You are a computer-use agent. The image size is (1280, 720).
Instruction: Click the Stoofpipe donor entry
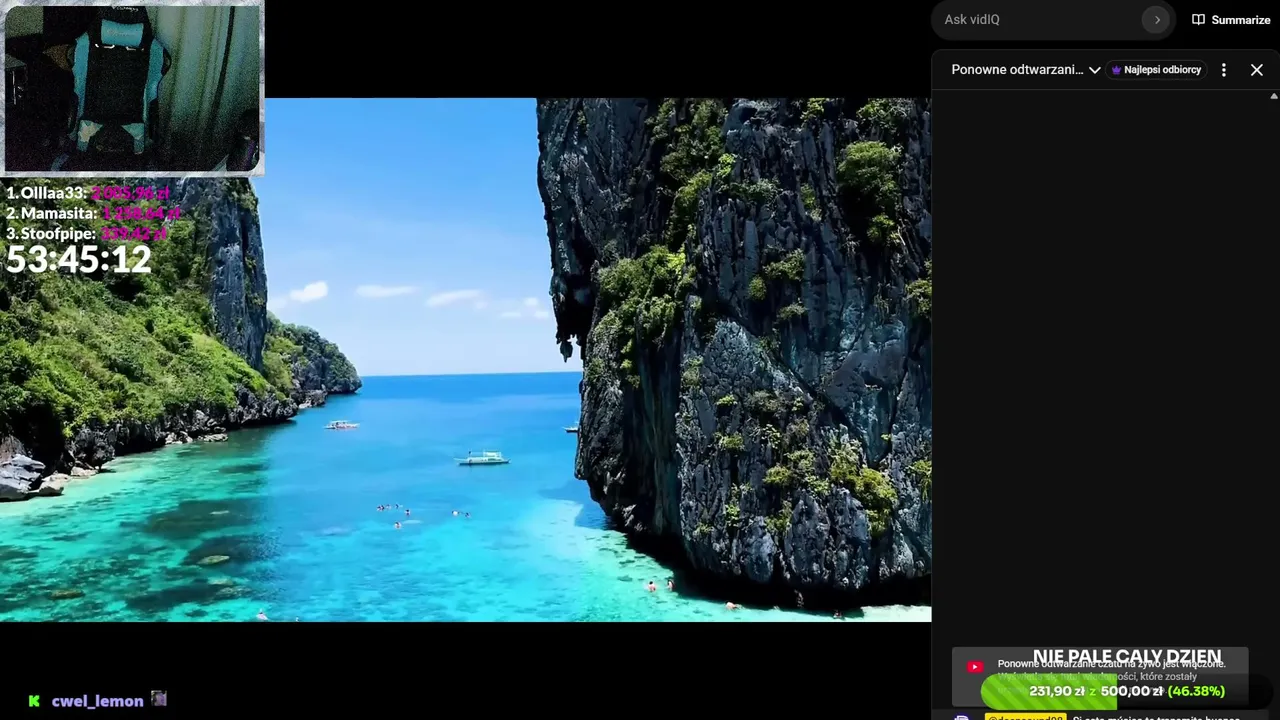[x=86, y=233]
